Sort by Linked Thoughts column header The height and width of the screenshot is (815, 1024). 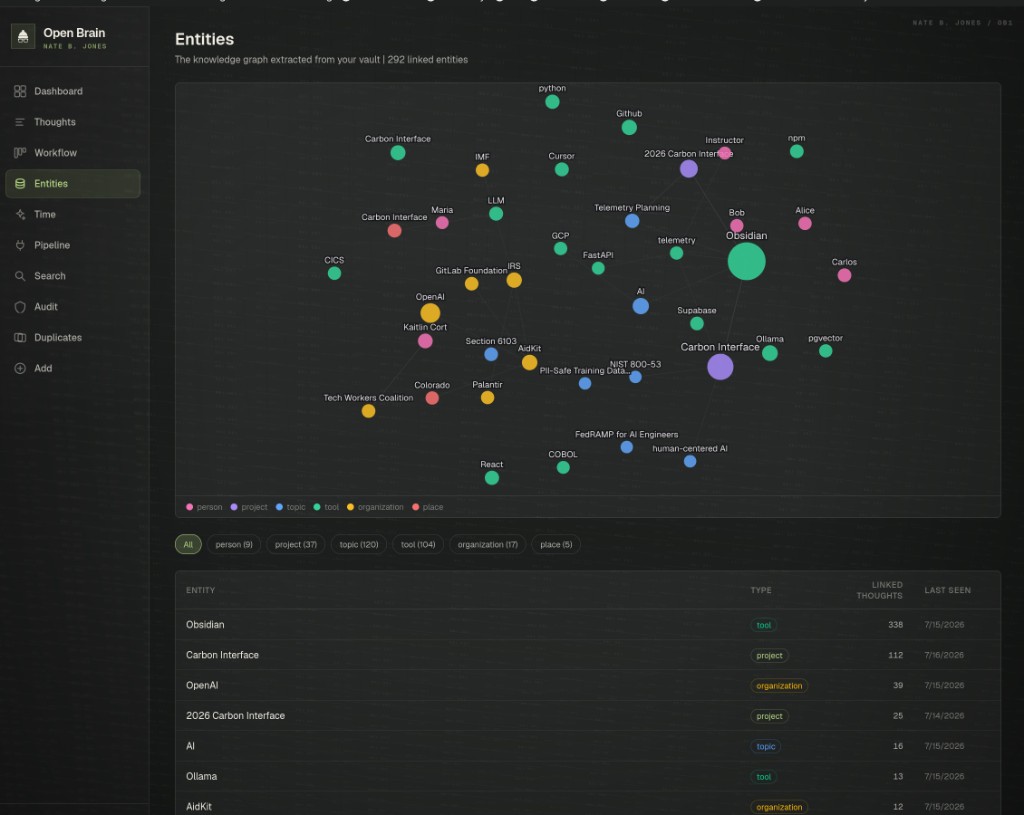coord(880,590)
